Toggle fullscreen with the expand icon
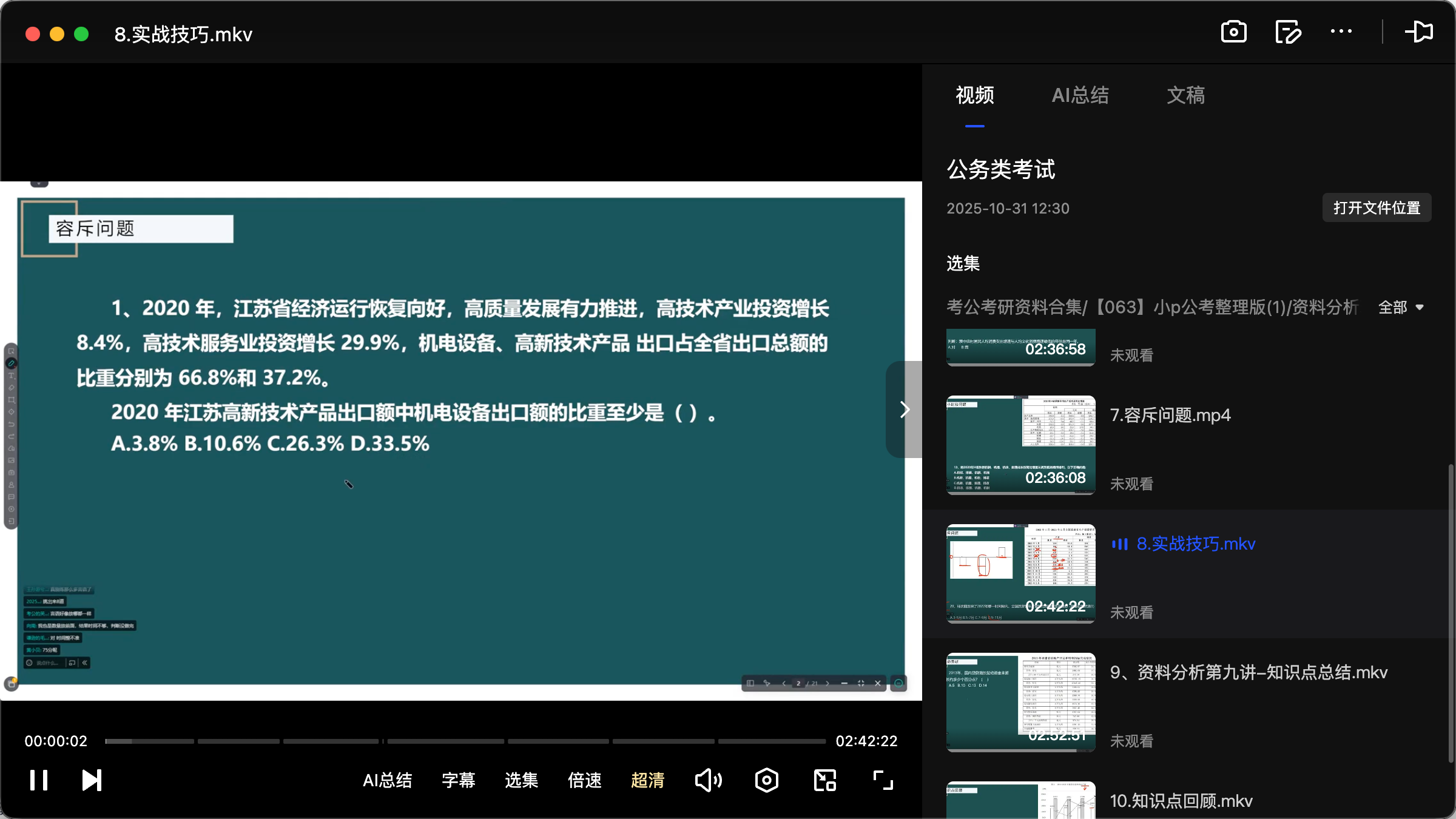The height and width of the screenshot is (819, 1456). click(x=883, y=780)
